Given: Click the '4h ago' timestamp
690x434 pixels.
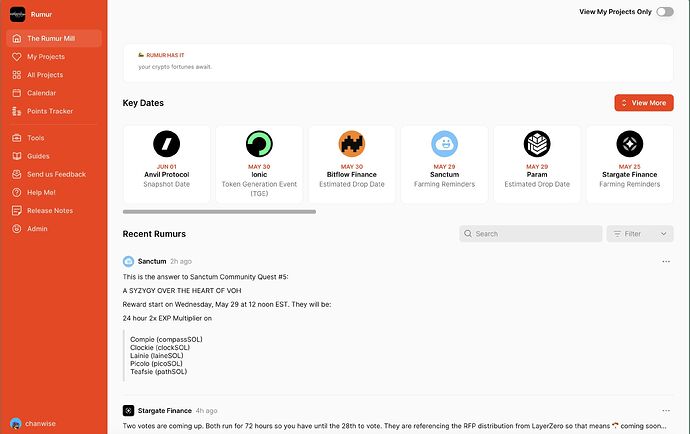Looking at the screenshot, I should pos(206,411).
